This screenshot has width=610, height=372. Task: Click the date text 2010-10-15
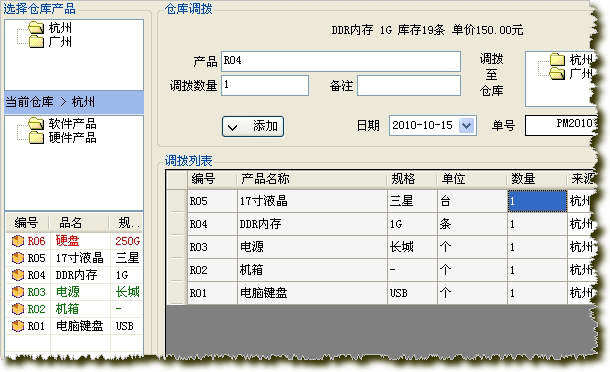pos(422,125)
